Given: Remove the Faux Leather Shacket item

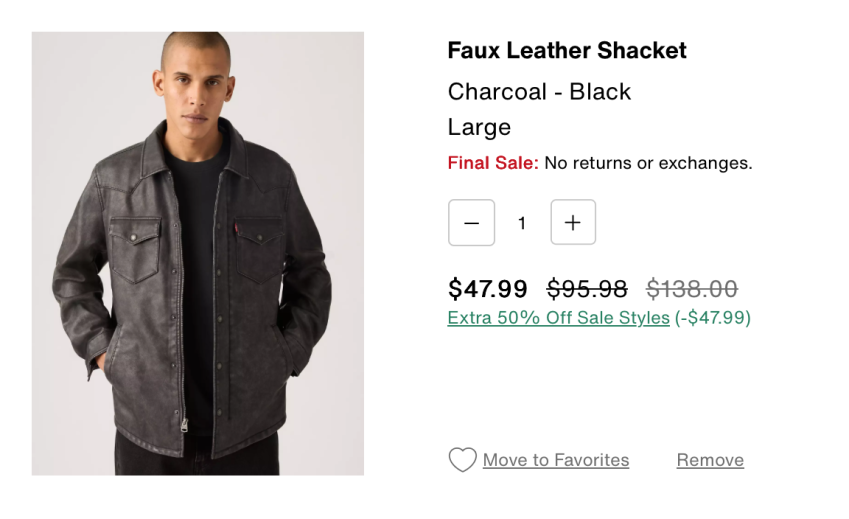Looking at the screenshot, I should [x=710, y=460].
